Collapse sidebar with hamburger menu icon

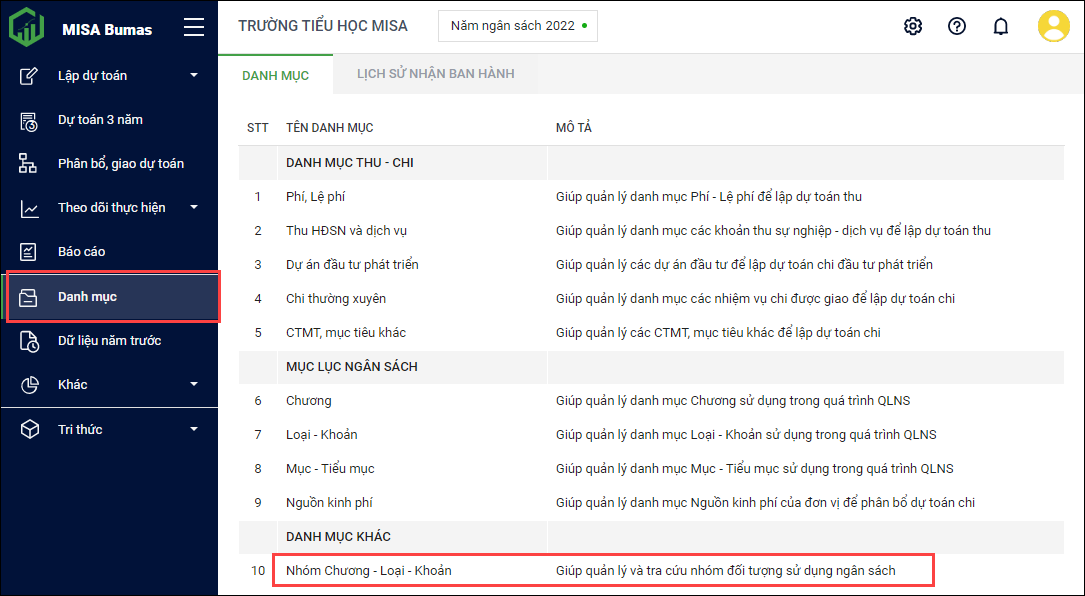pyautogui.click(x=194, y=28)
